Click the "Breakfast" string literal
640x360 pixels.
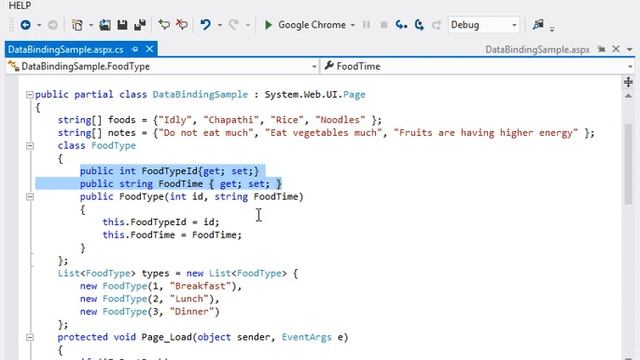[x=200, y=286]
